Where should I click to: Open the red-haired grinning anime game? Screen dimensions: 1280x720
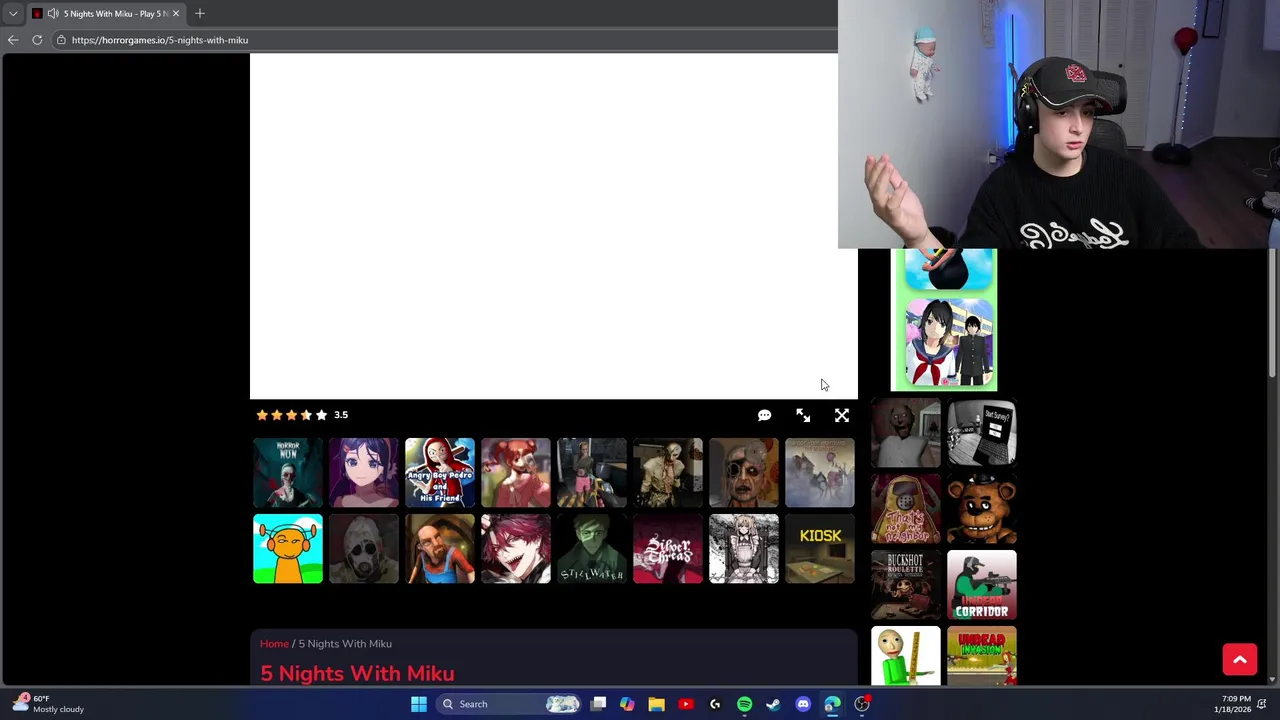516,549
